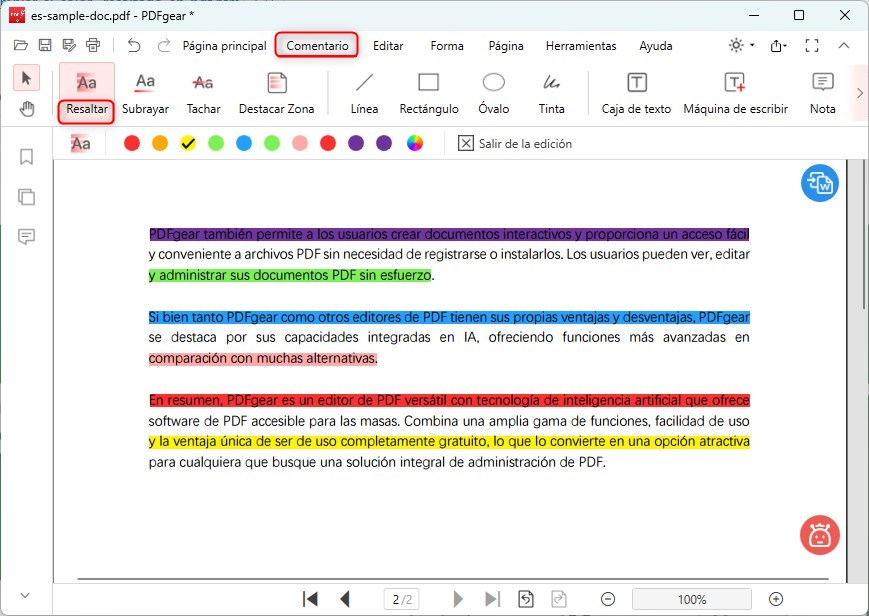This screenshot has height=616, width=869.
Task: Expand the share options dropdown
Action: coord(779,45)
